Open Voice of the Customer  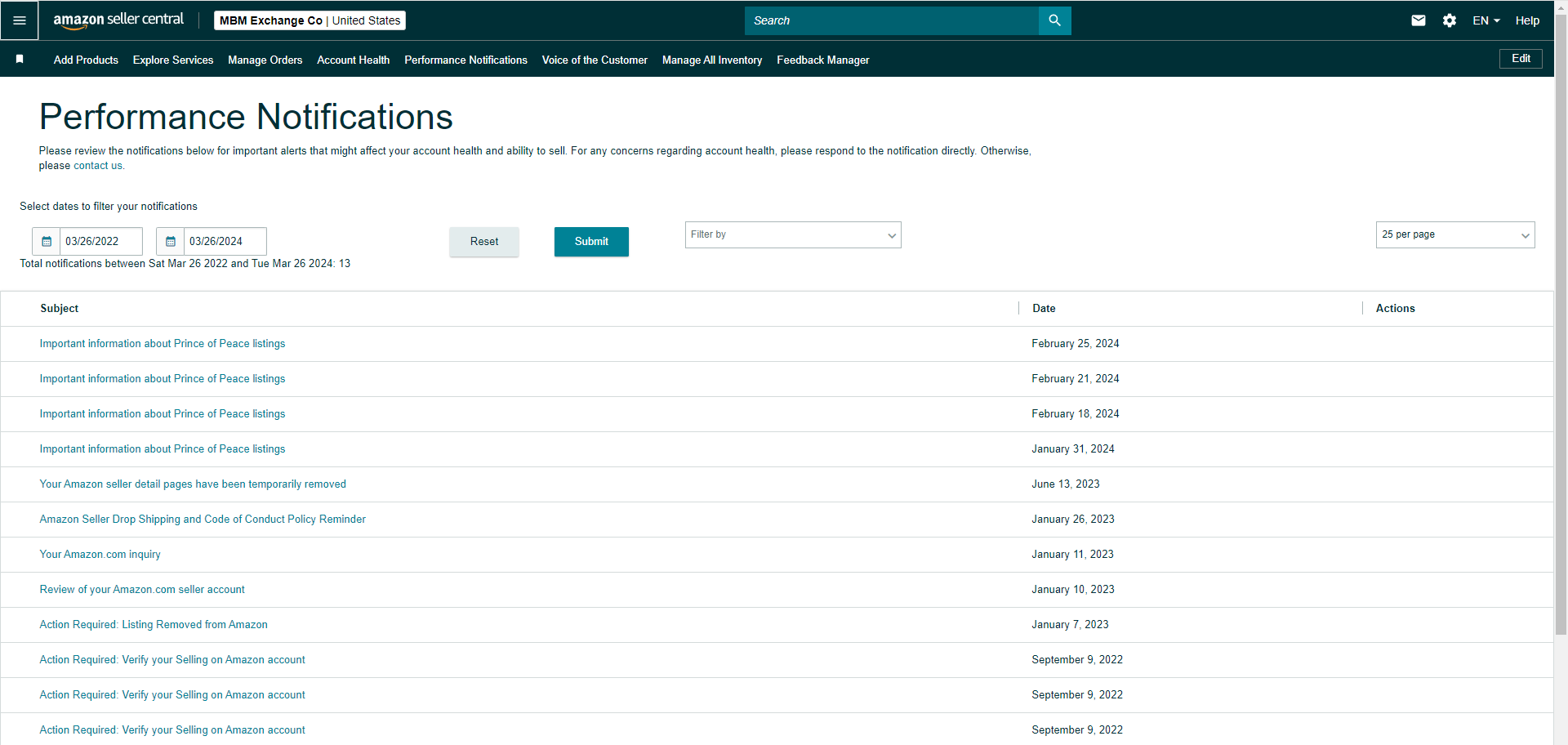(x=595, y=60)
